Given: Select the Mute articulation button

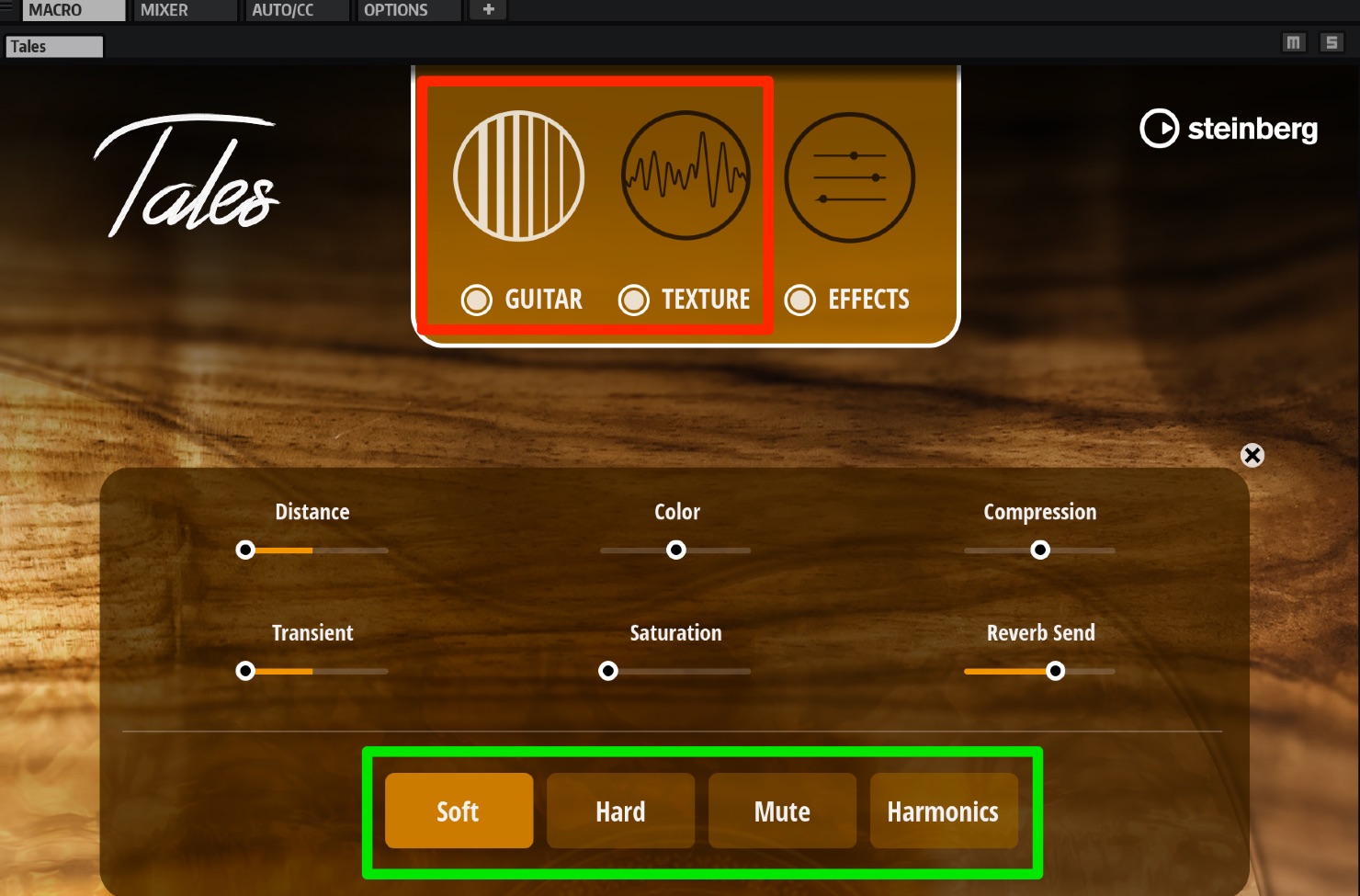Looking at the screenshot, I should [x=782, y=811].
